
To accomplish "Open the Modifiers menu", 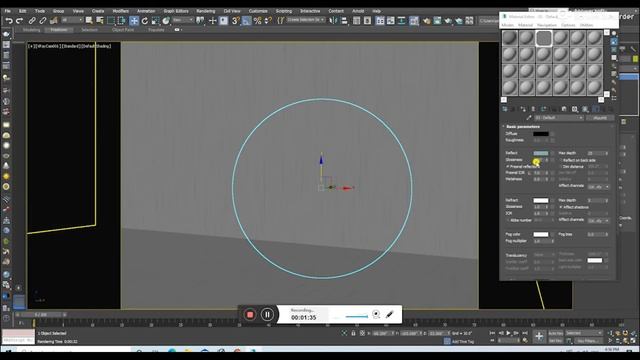I will (x=120, y=11).
